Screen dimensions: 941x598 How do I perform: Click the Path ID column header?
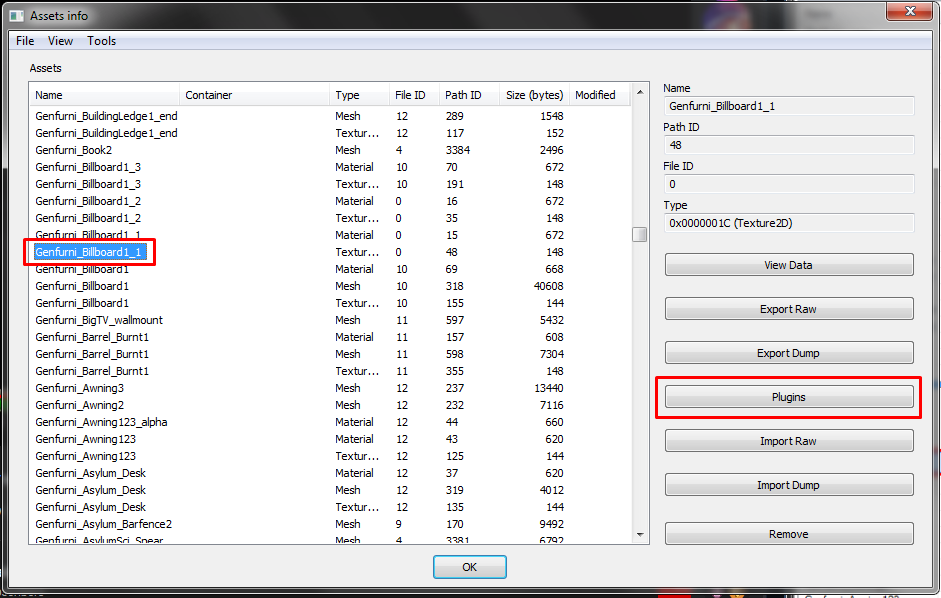click(468, 95)
